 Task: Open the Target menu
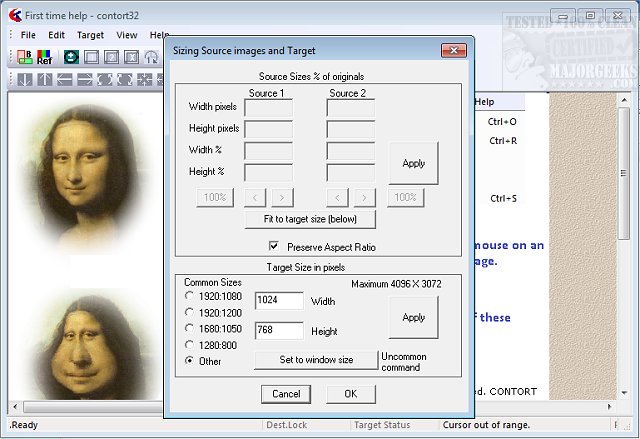pyautogui.click(x=90, y=35)
